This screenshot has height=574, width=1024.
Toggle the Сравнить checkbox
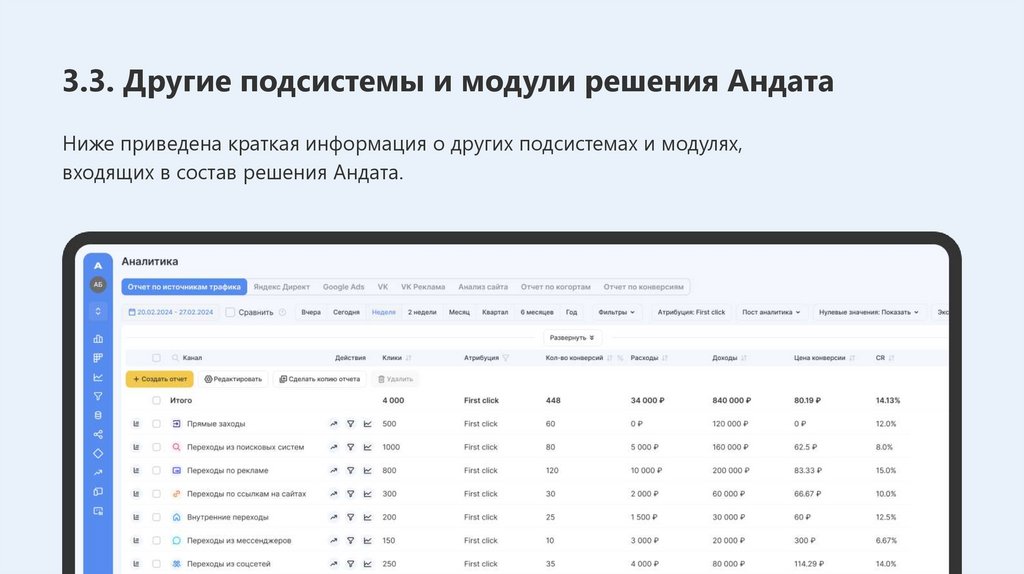point(230,312)
